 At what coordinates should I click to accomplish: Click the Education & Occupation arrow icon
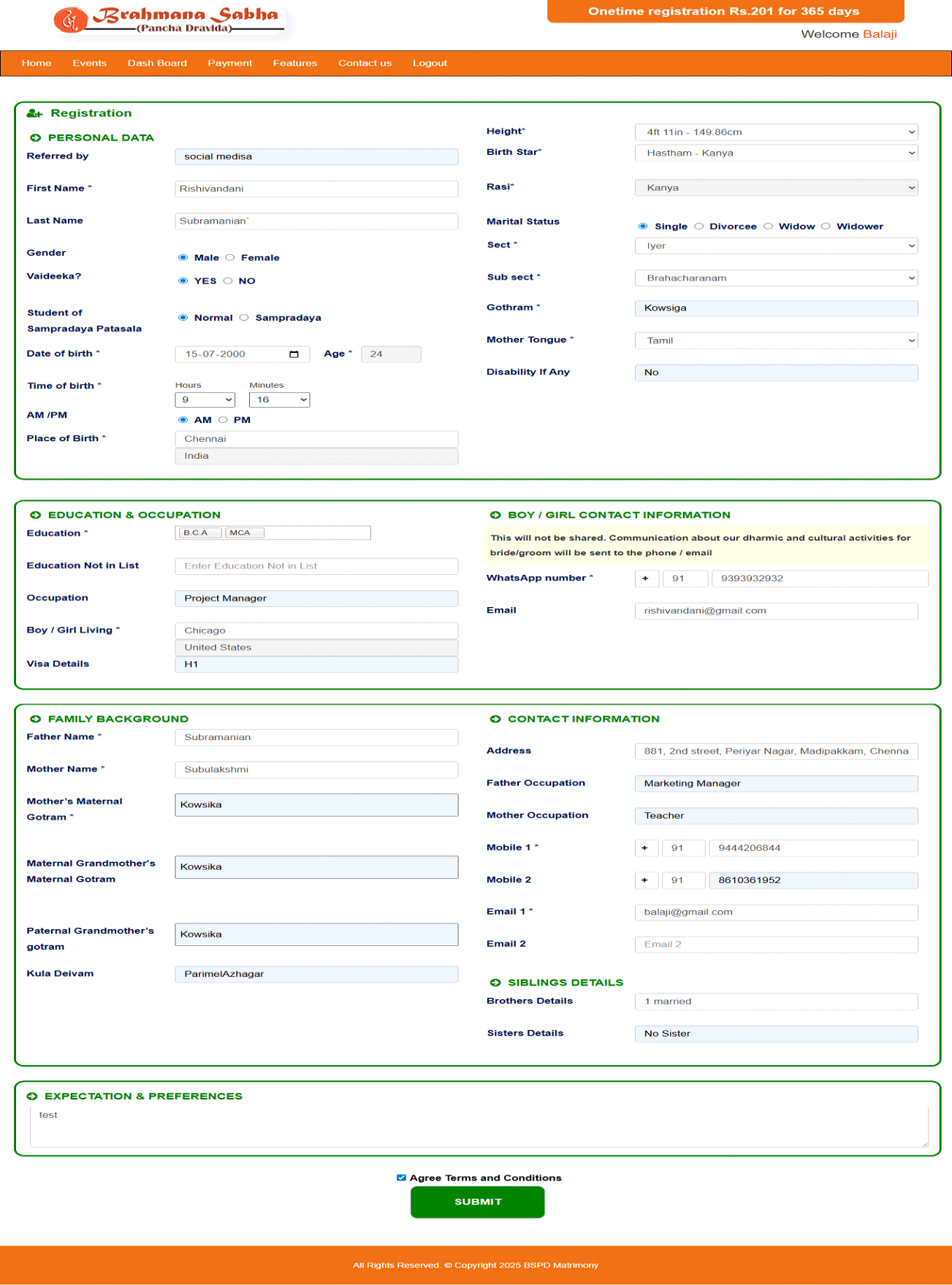(35, 515)
